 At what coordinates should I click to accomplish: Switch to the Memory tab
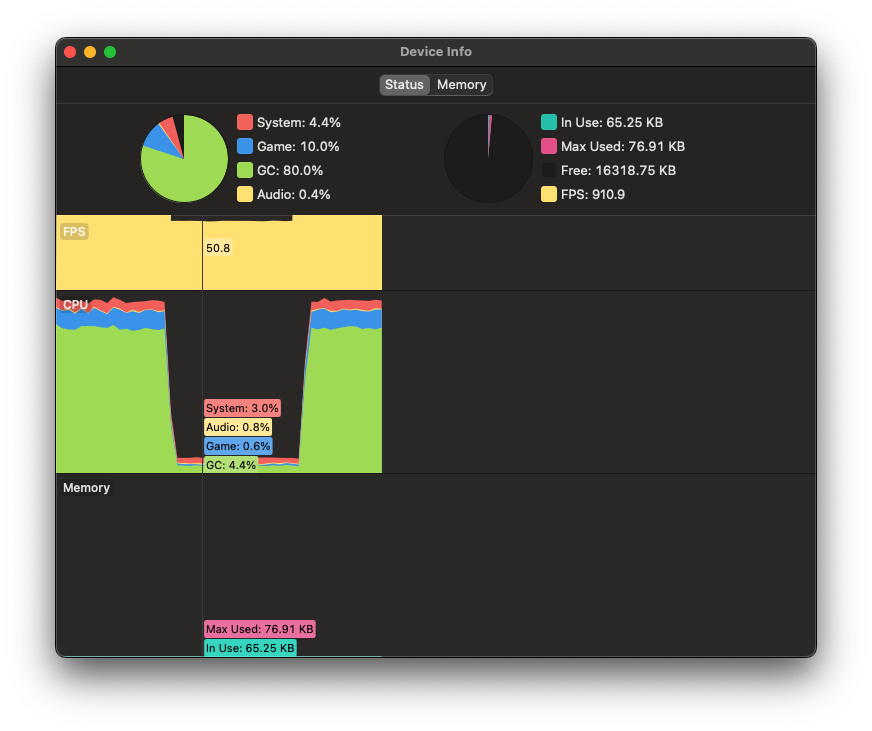(x=461, y=85)
